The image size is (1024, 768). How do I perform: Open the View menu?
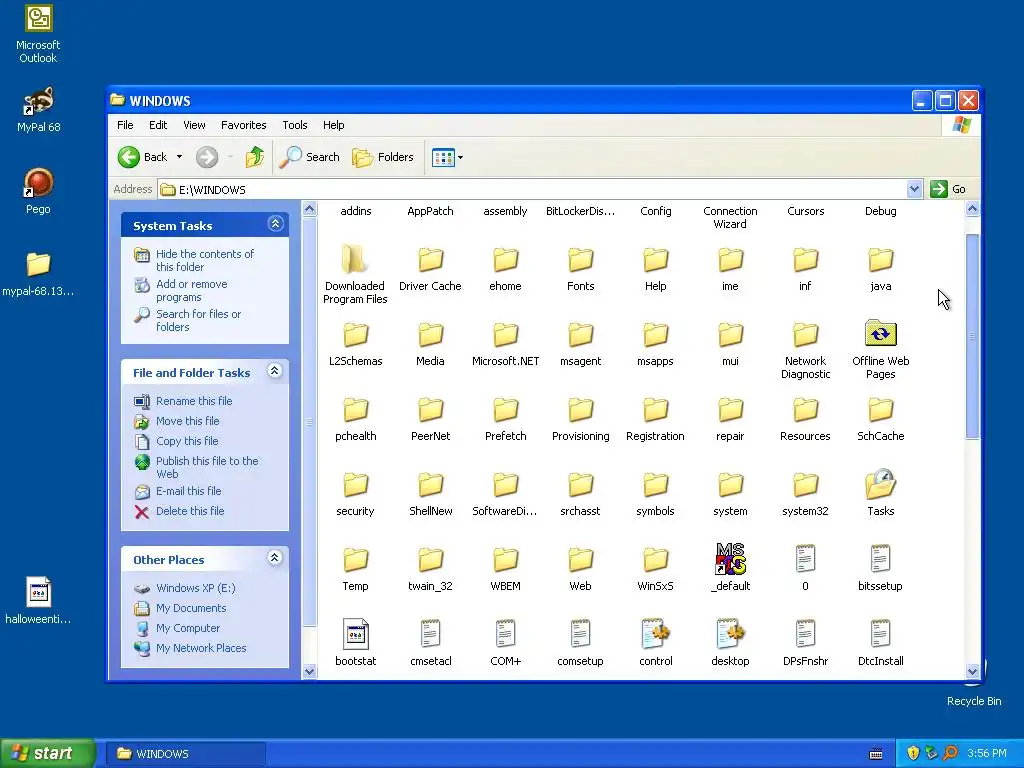tap(194, 125)
